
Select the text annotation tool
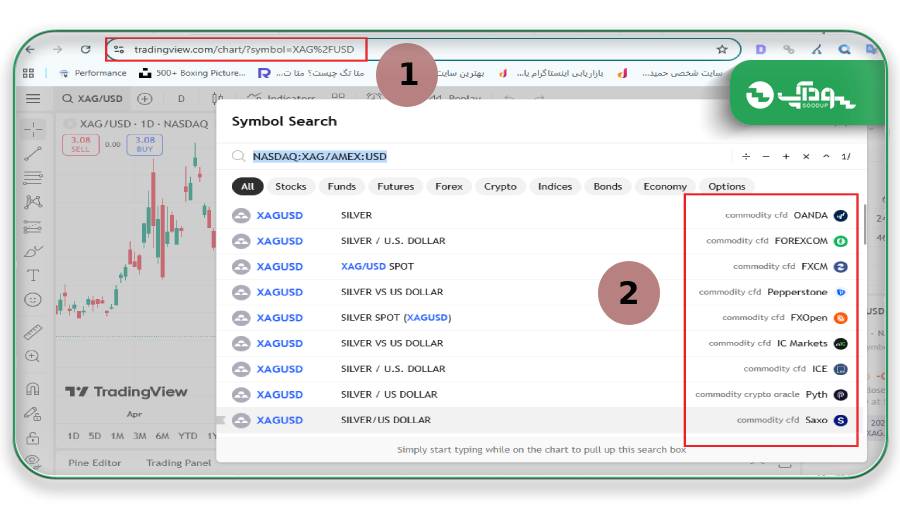pos(33,276)
